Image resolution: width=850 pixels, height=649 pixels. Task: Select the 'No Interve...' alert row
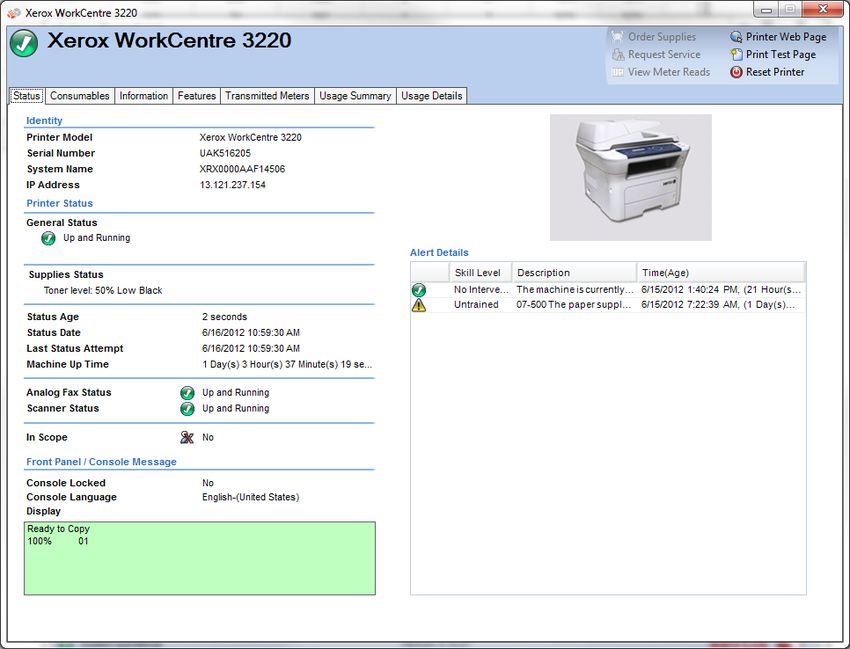click(x=608, y=290)
